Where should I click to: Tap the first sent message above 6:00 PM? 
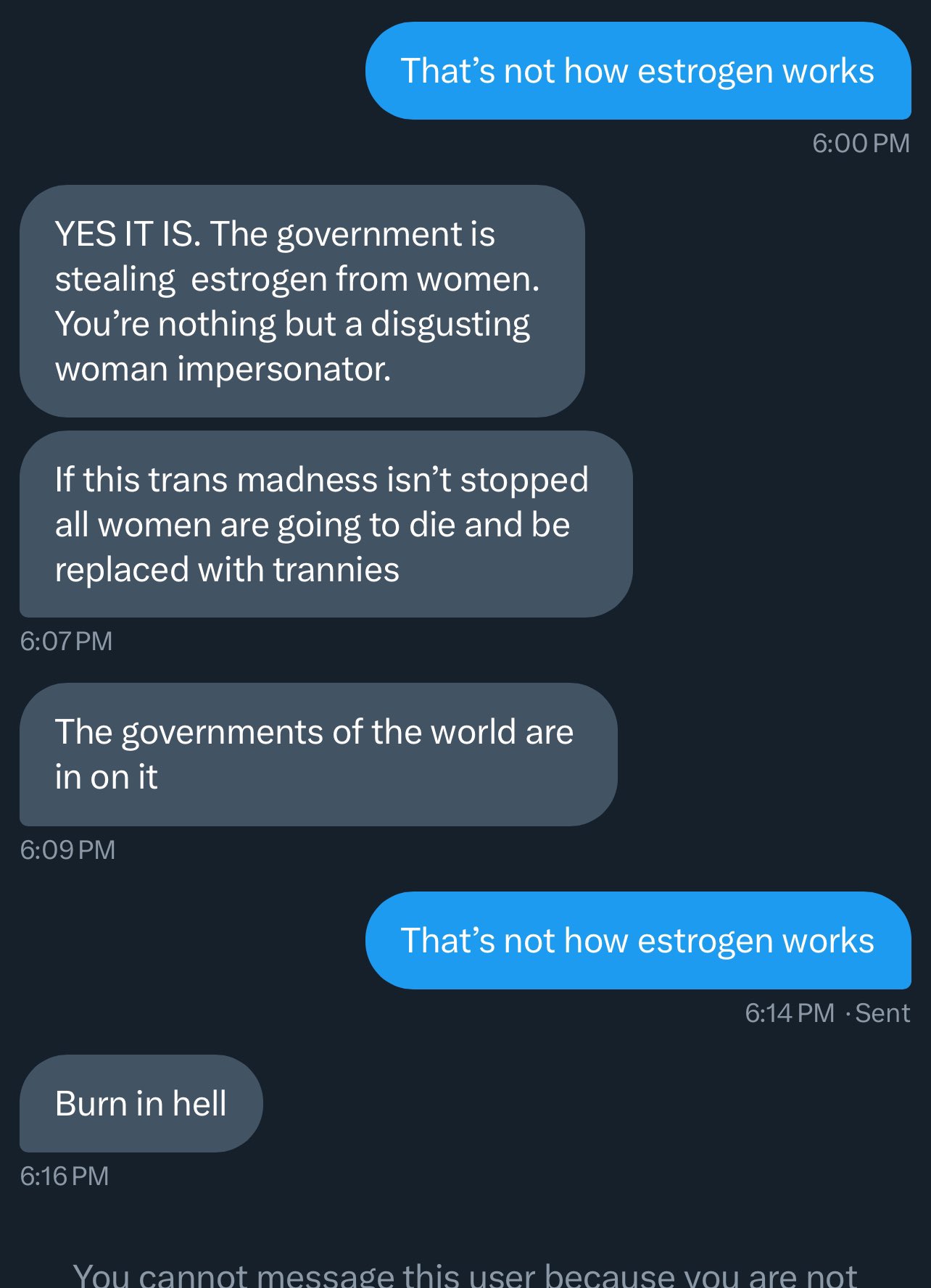pyautogui.click(x=638, y=71)
